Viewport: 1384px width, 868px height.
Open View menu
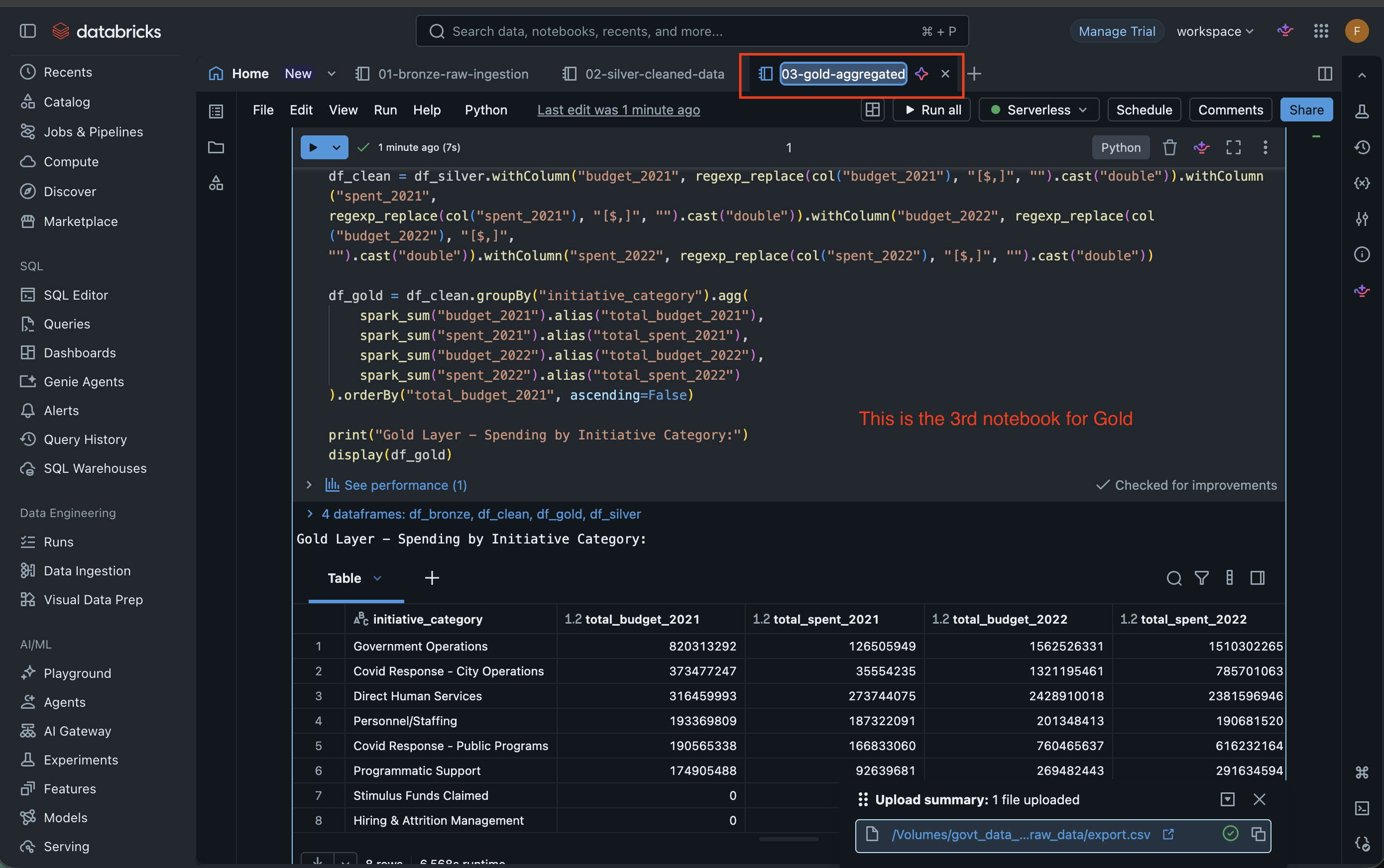pyautogui.click(x=343, y=110)
